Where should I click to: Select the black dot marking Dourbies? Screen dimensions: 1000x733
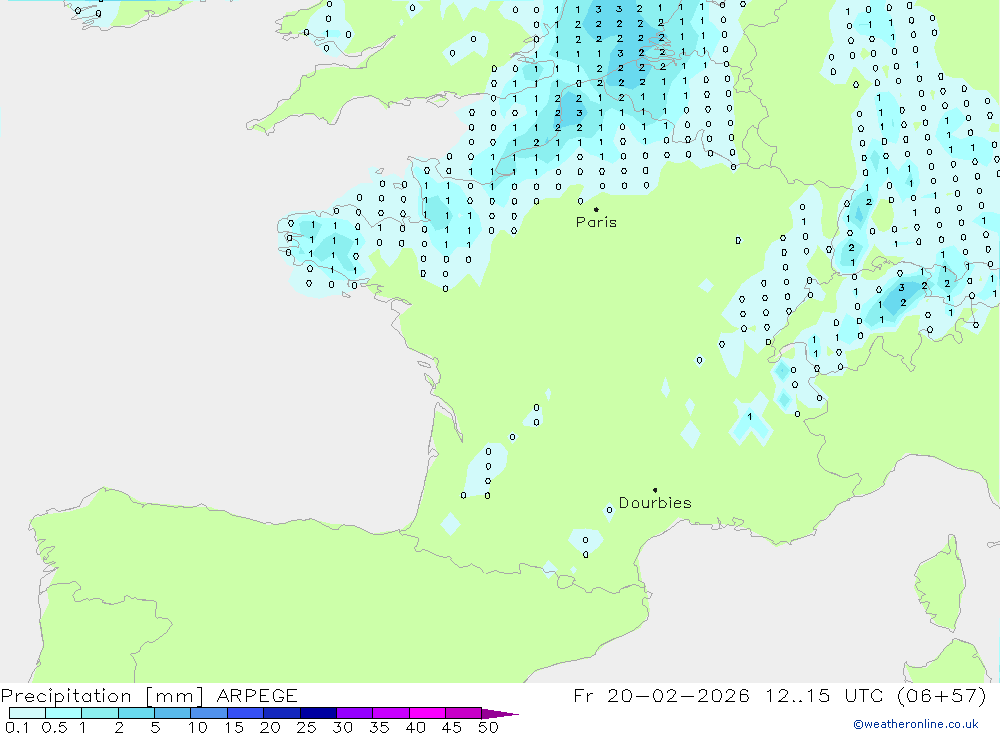pyautogui.click(x=655, y=490)
